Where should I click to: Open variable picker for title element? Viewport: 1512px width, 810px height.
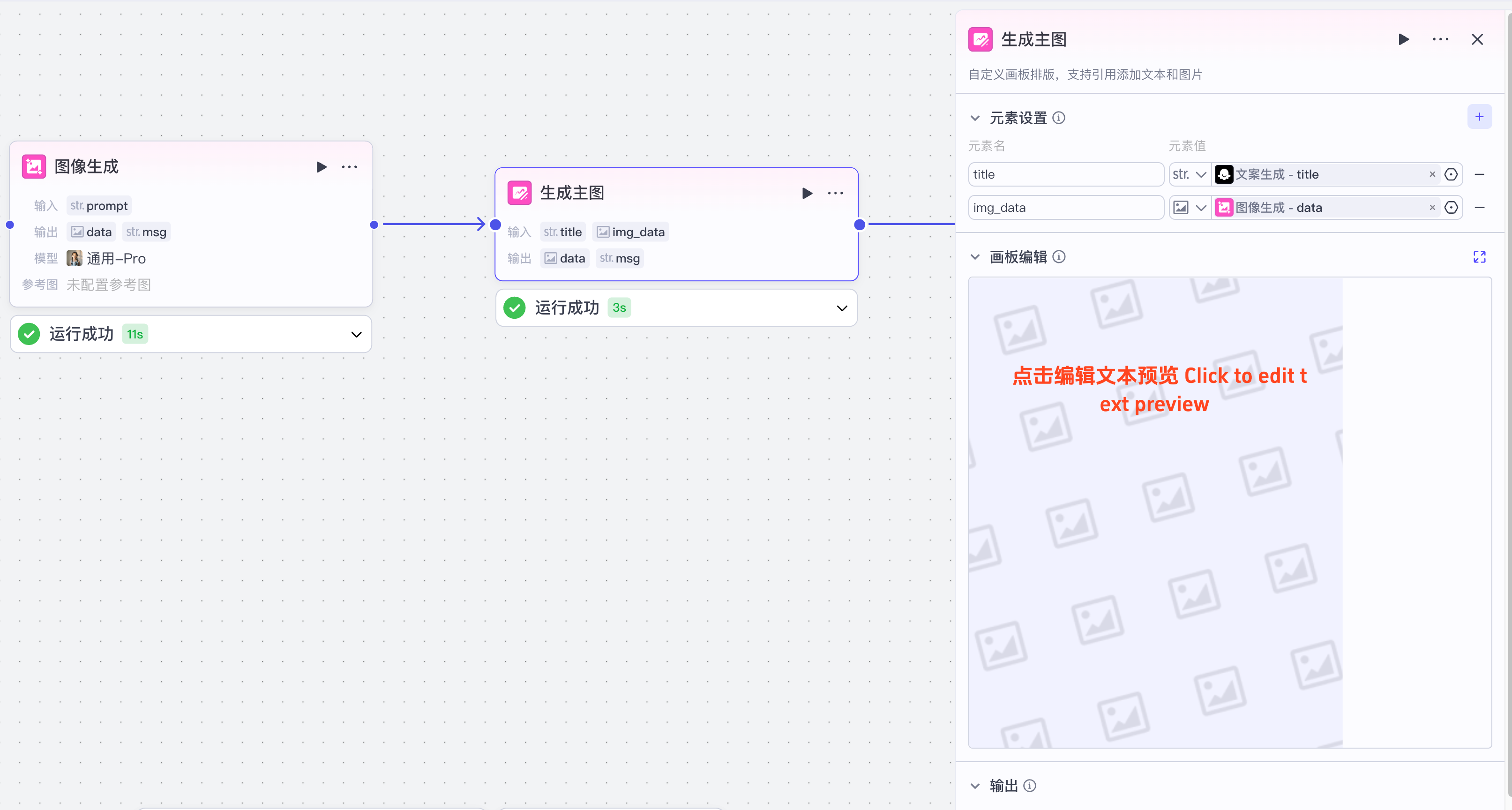tap(1451, 174)
